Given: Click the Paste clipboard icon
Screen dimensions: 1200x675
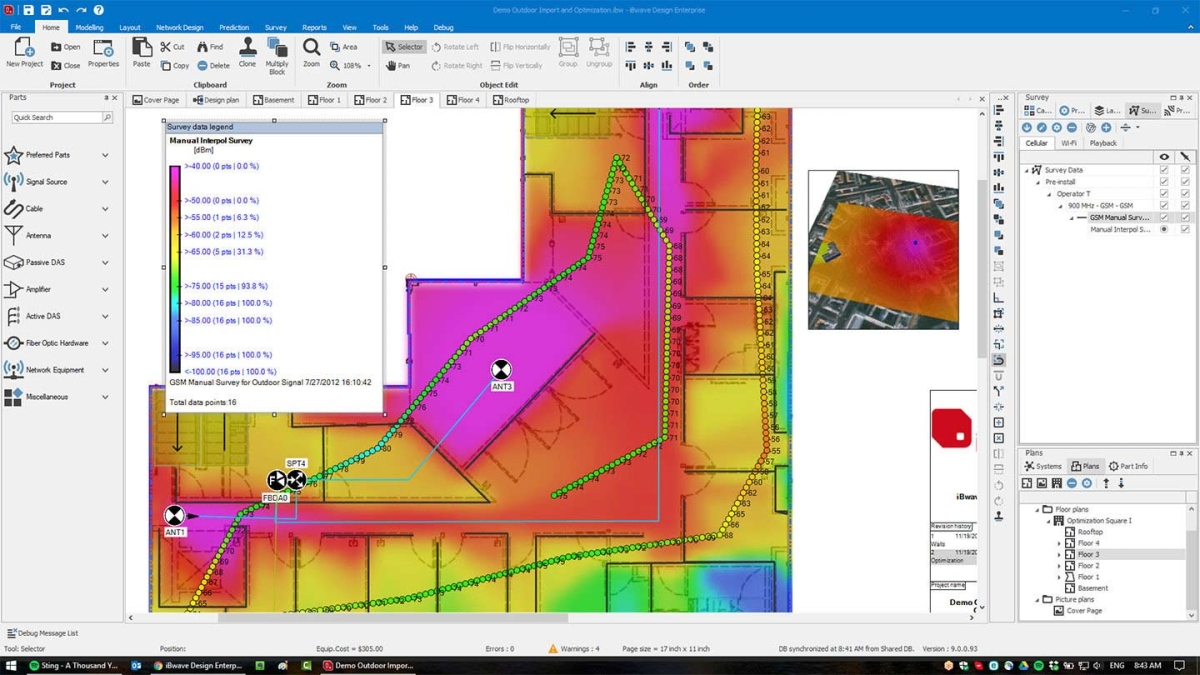Looking at the screenshot, I should click(x=141, y=48).
